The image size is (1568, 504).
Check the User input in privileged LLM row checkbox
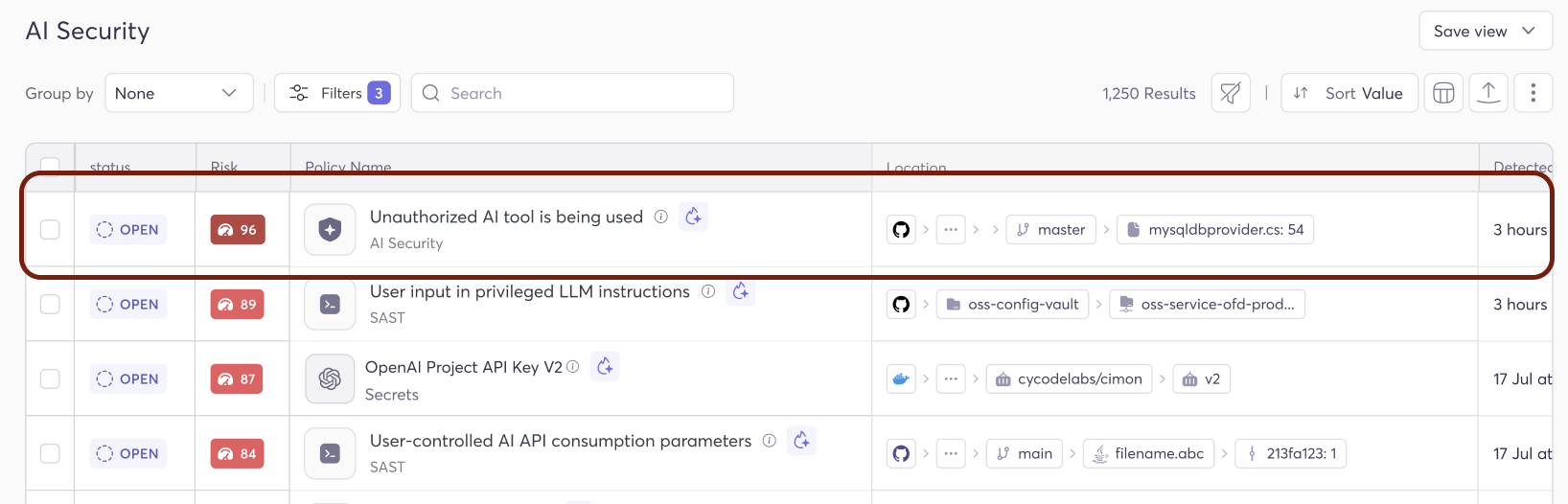pyautogui.click(x=50, y=305)
